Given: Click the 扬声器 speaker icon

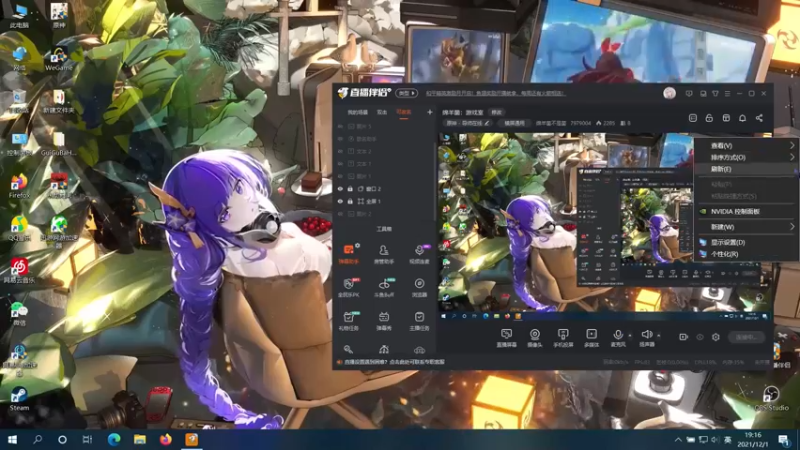Looking at the screenshot, I should [646, 335].
